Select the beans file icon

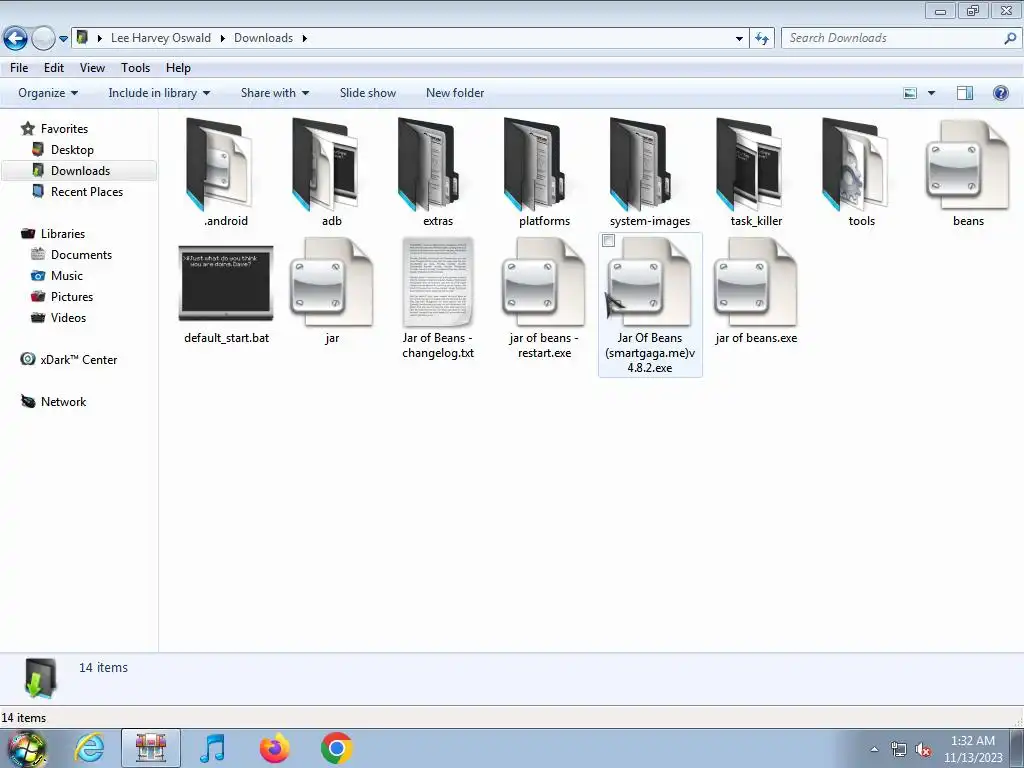pos(968,165)
